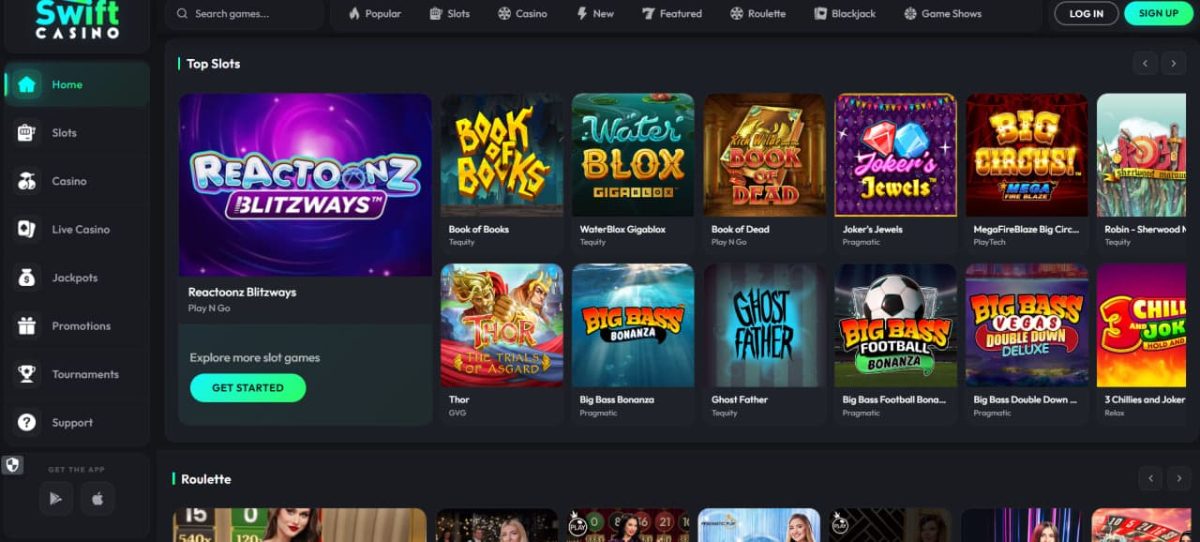This screenshot has width=1200, height=542.
Task: Click the Slots machine icon in sidebar
Action: [x=27, y=133]
